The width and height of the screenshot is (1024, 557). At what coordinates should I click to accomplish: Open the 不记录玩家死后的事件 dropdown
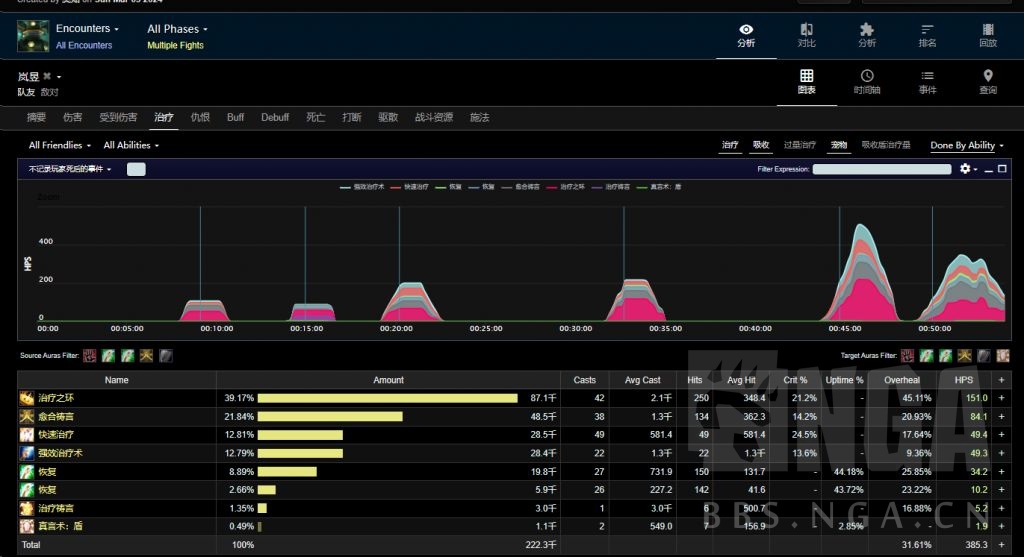point(70,169)
